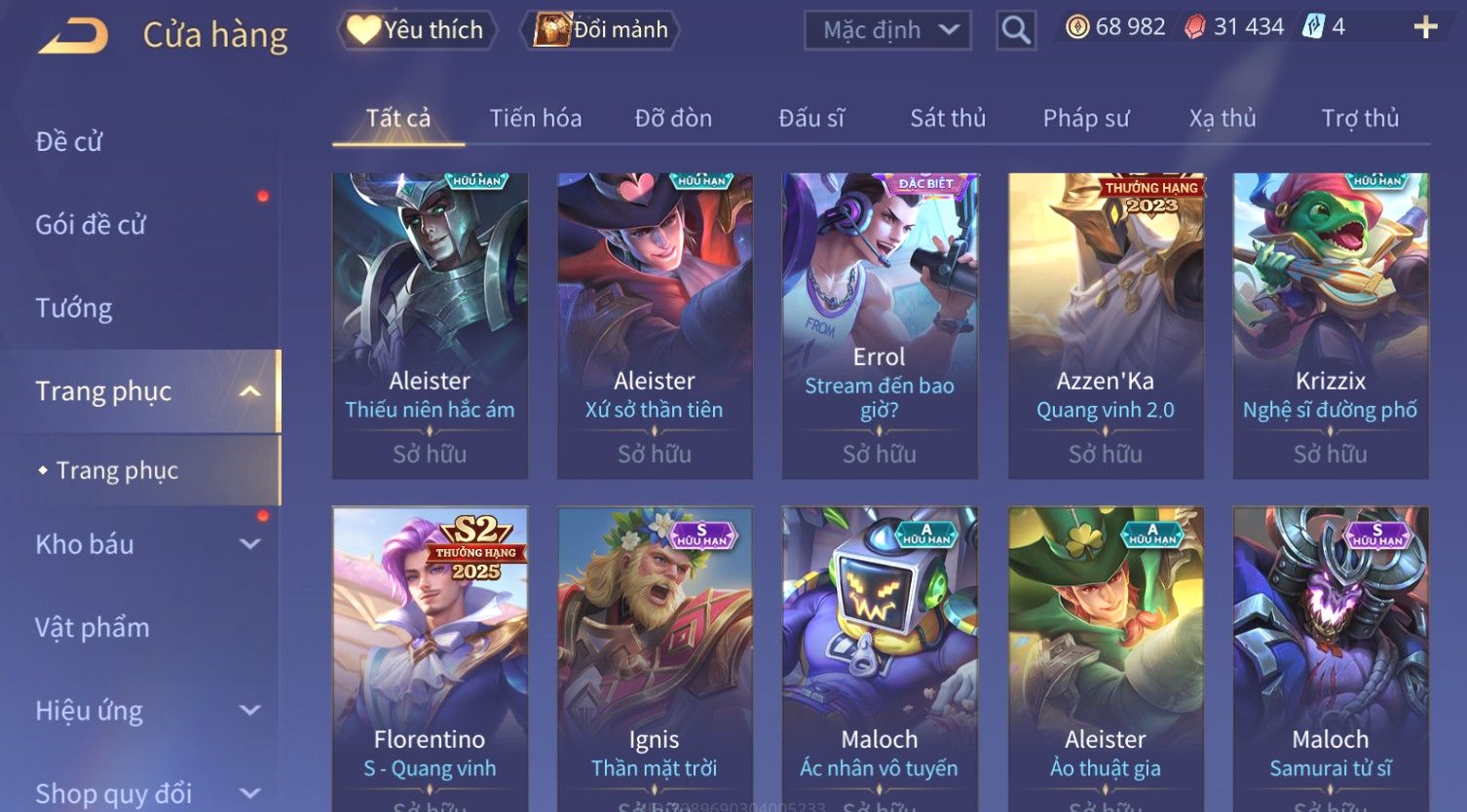Image resolution: width=1467 pixels, height=812 pixels.
Task: Expand the Hiệu ứng sidebar section
Action: [250, 711]
